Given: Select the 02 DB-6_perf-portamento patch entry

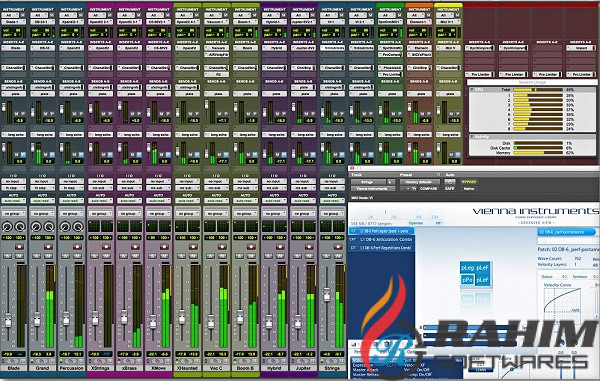Looking at the screenshot, I should (x=567, y=232).
